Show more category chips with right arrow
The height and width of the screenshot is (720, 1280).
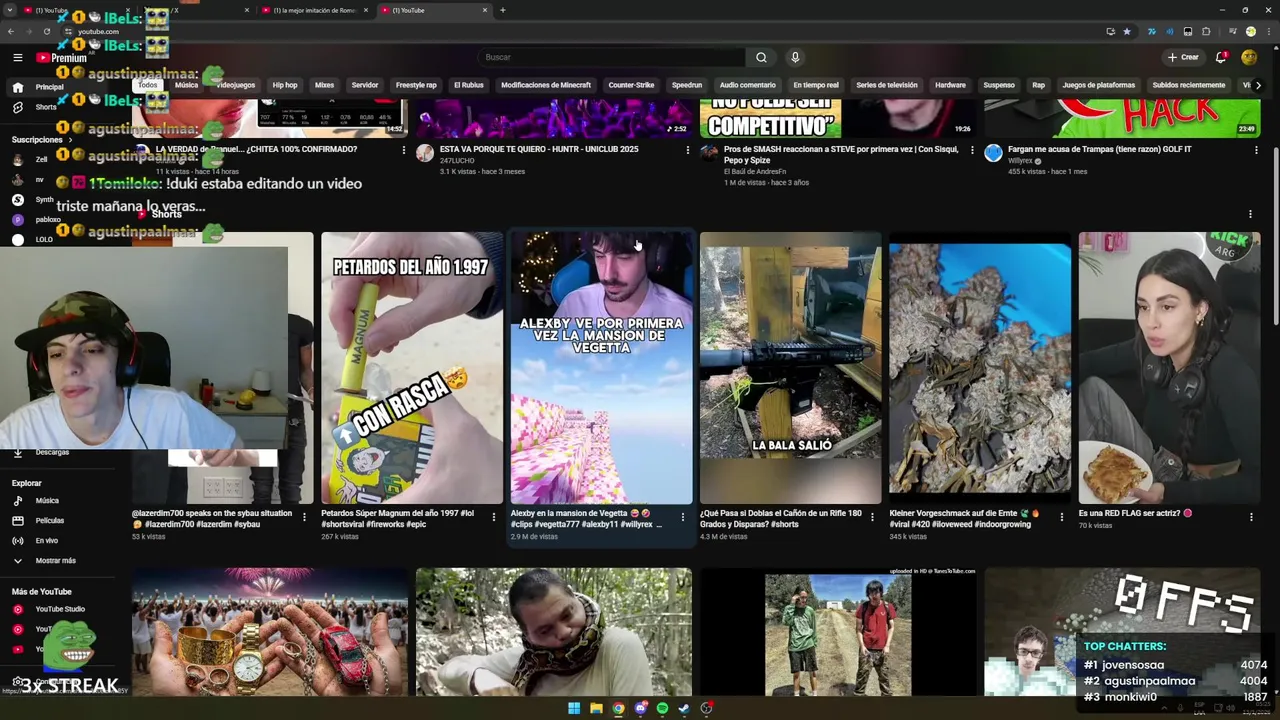point(1258,85)
